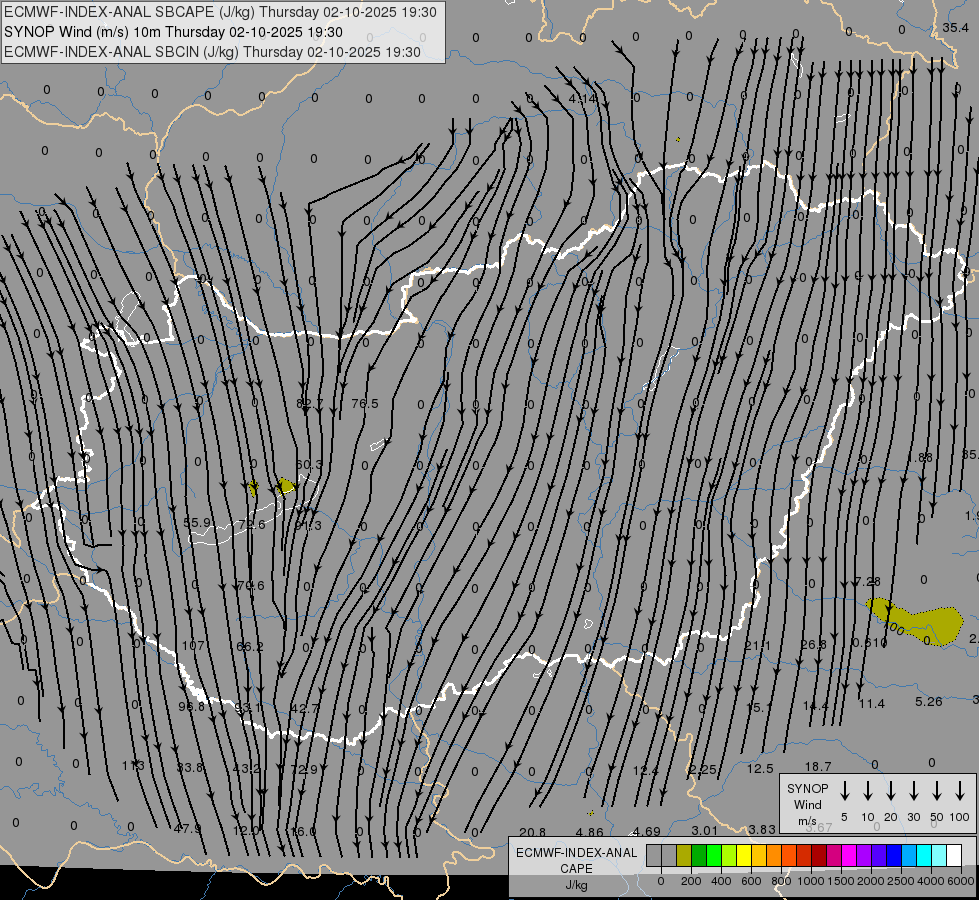Click the grid value 0.610

[870, 643]
